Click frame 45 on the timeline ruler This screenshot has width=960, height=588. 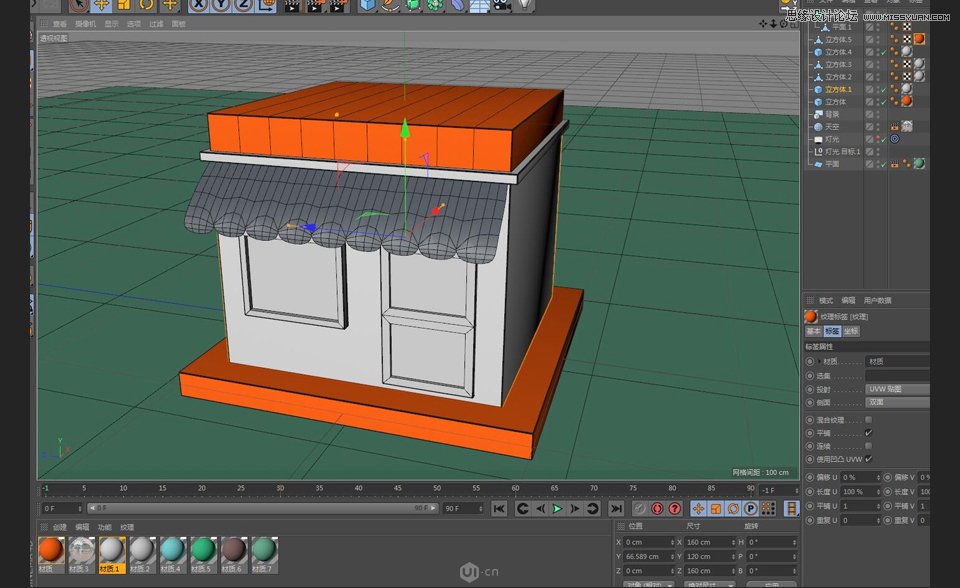398,487
